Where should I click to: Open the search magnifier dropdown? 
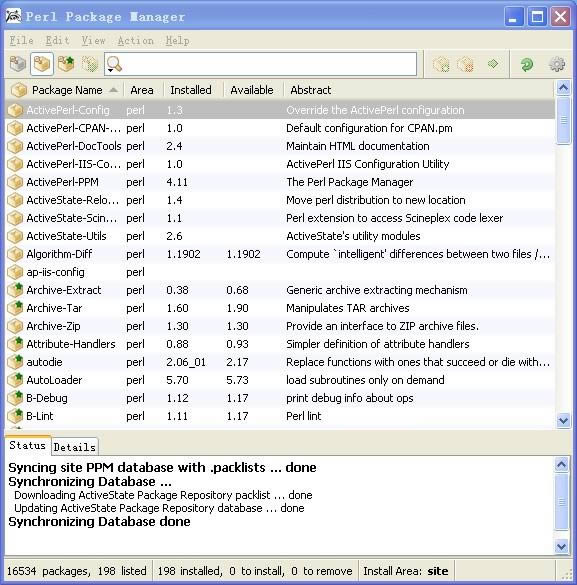114,64
